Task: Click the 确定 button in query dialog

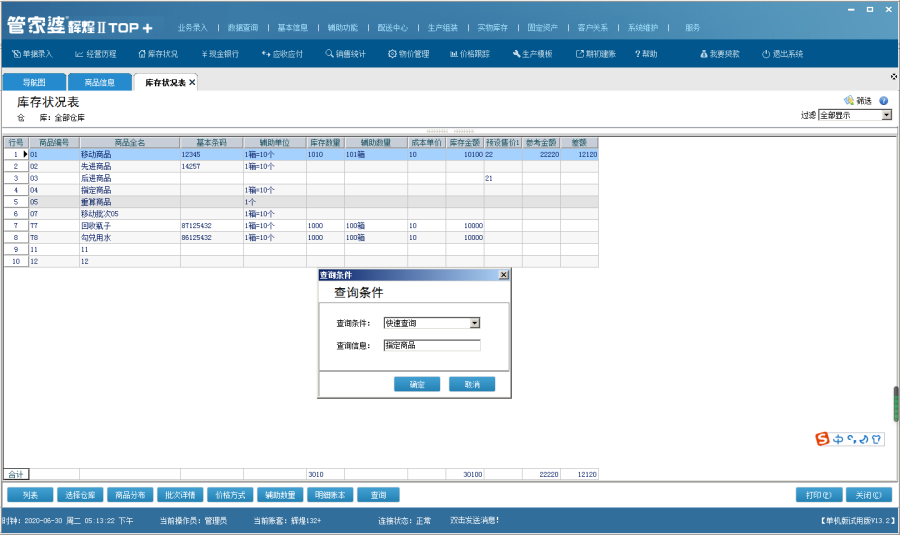Action: click(417, 384)
